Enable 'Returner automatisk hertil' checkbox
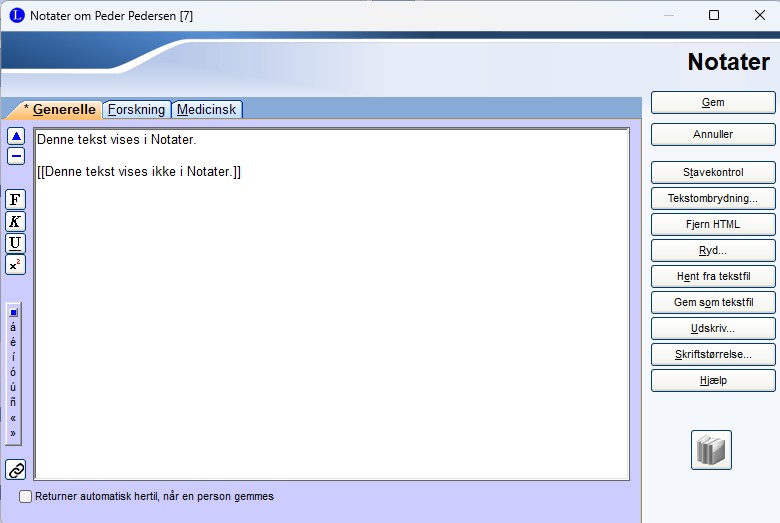 point(26,496)
